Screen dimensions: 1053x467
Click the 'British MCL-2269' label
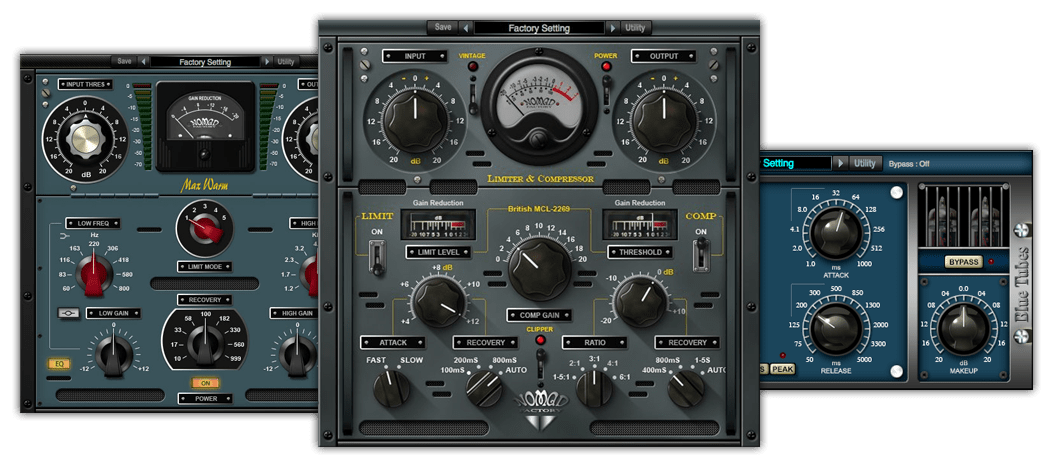539,210
